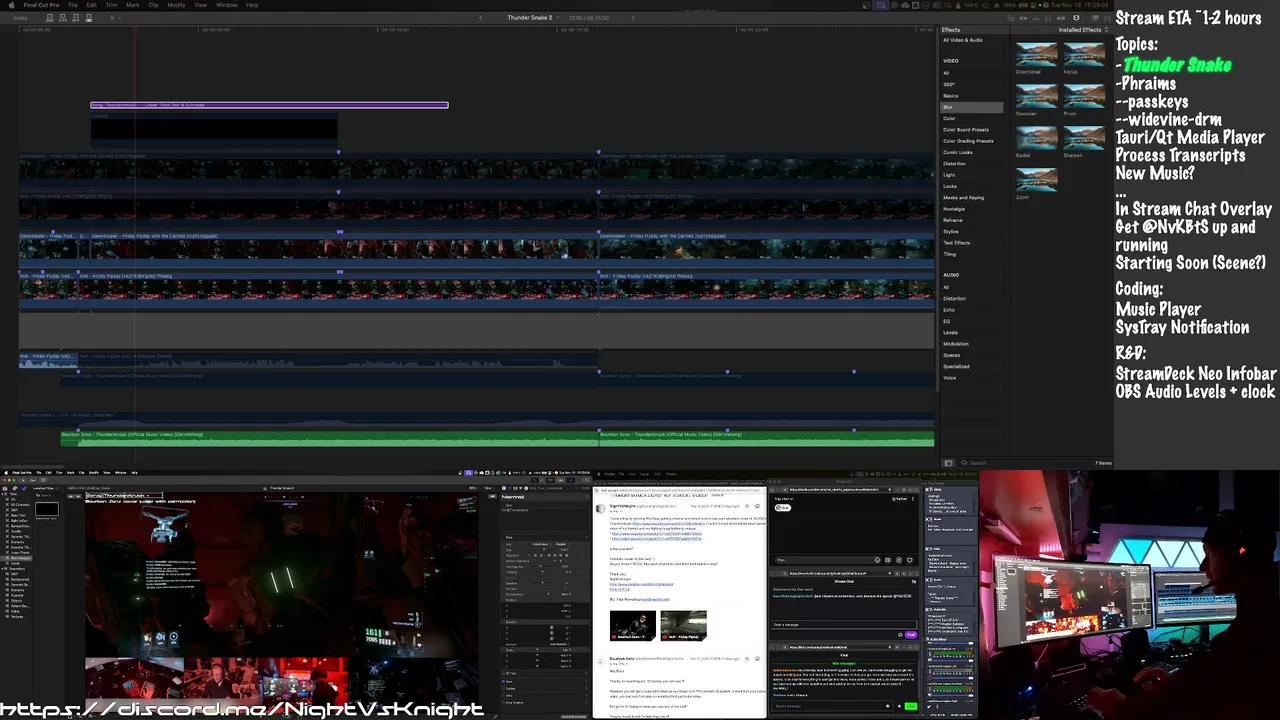
Task: Open the Trim menu
Action: (x=111, y=5)
